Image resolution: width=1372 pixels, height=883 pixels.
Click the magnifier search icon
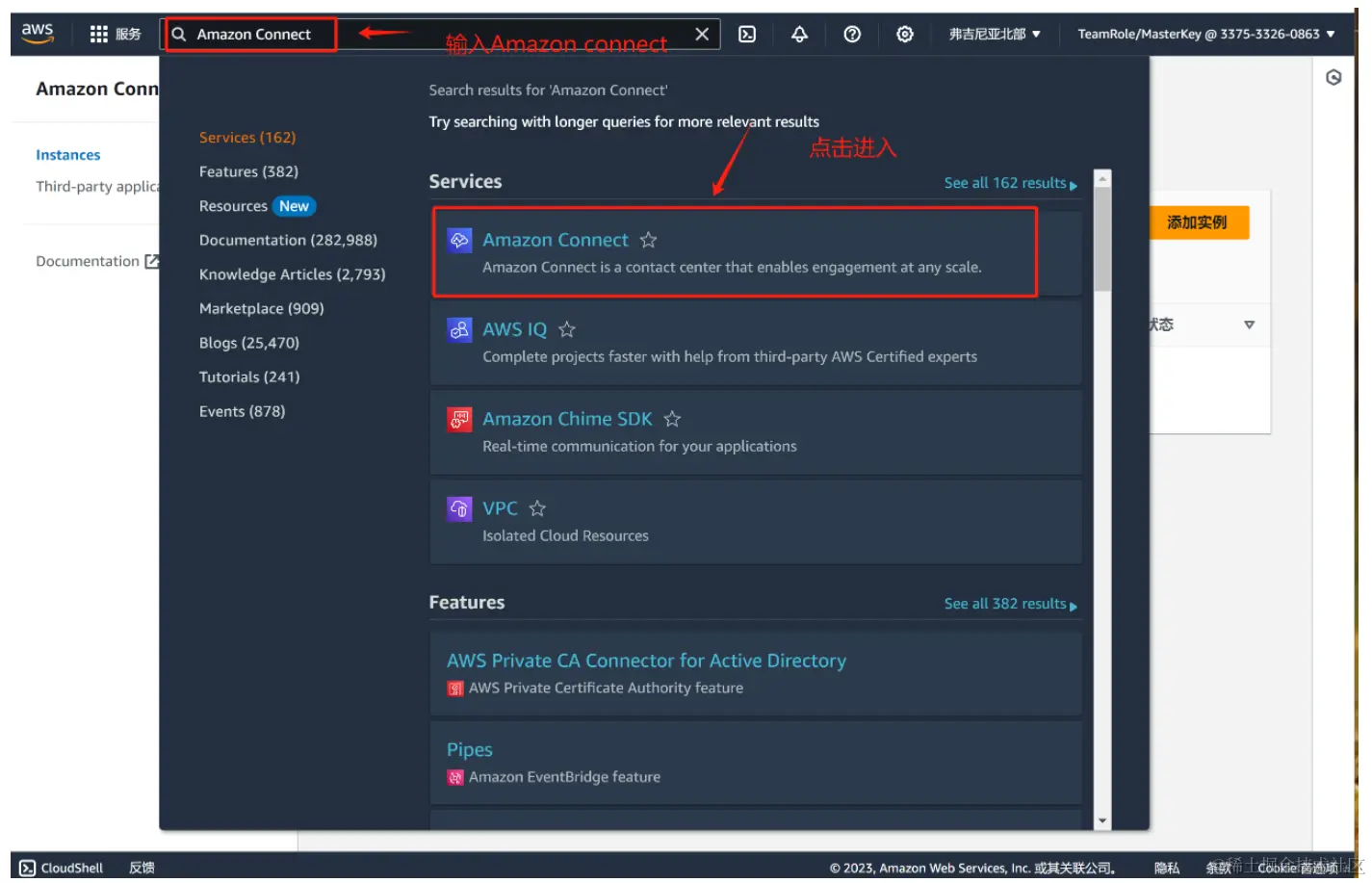coord(179,34)
